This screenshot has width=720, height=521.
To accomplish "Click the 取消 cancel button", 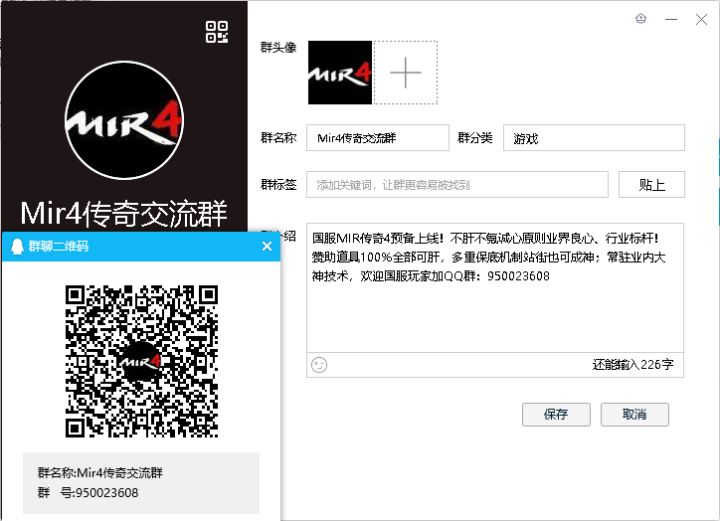I will [x=635, y=415].
